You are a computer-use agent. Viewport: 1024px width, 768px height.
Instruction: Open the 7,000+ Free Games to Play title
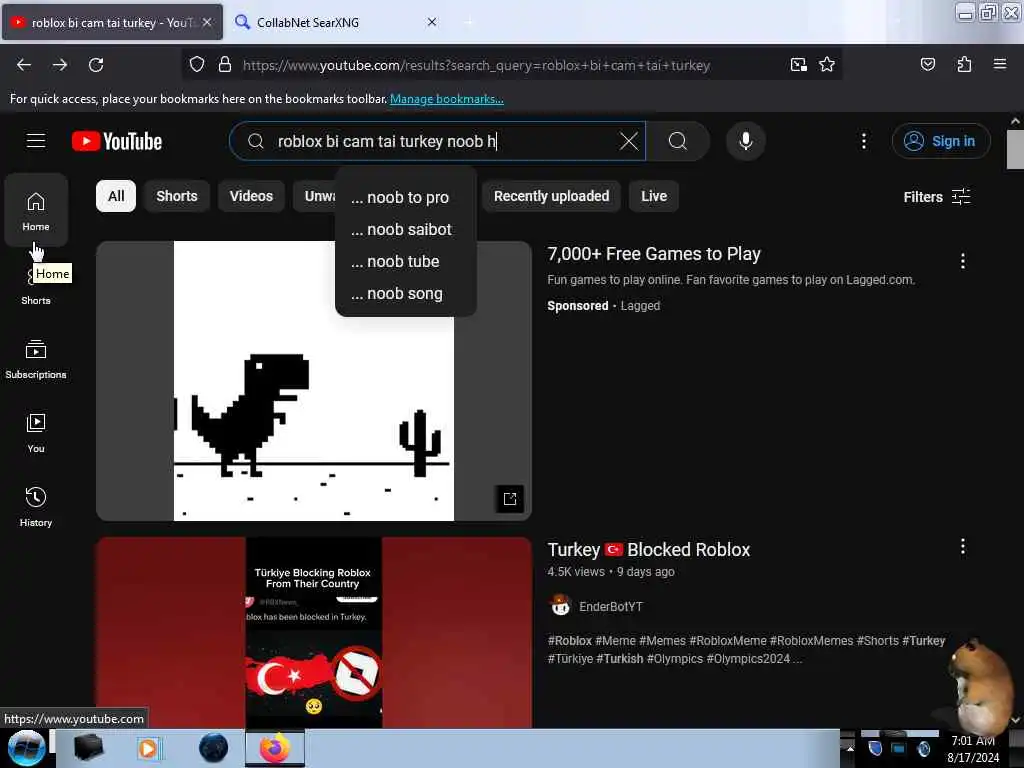[x=654, y=253]
